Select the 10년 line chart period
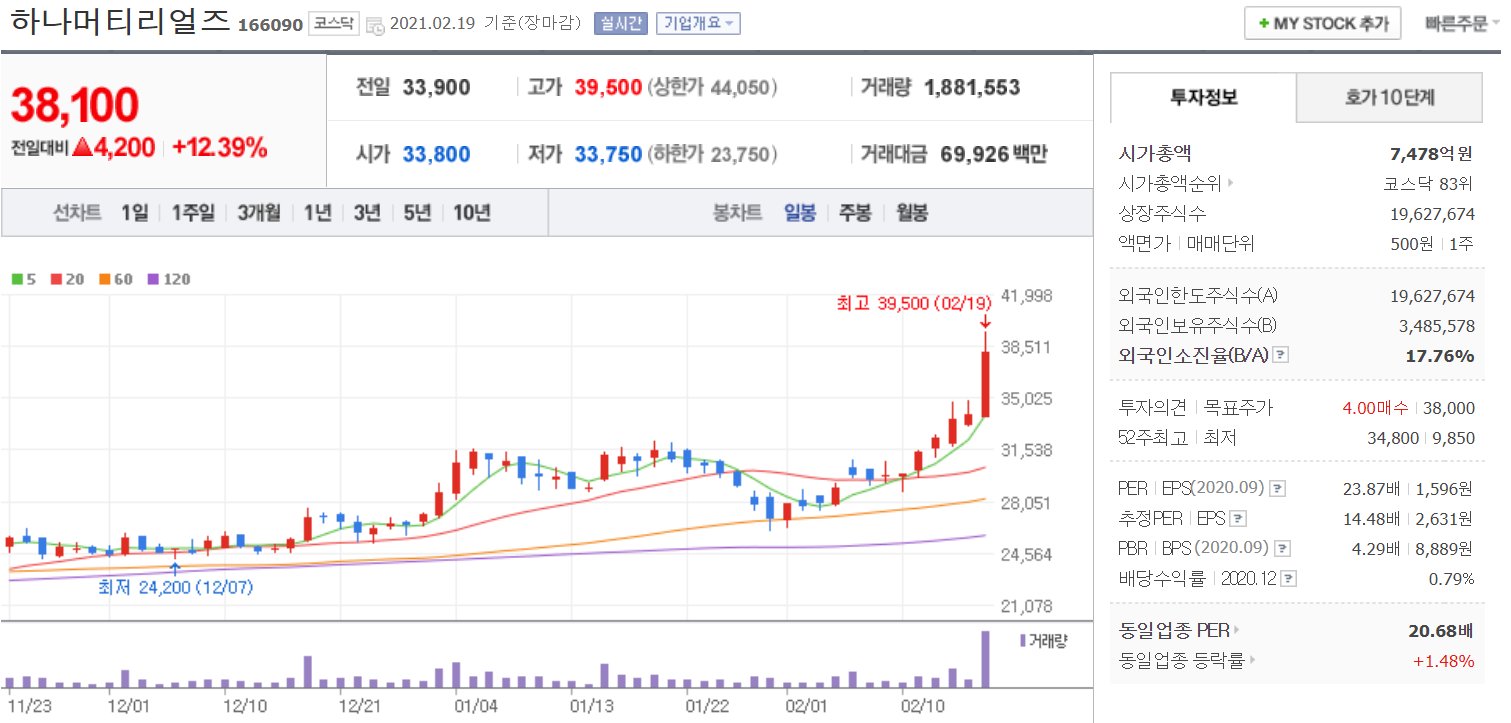 point(472,213)
